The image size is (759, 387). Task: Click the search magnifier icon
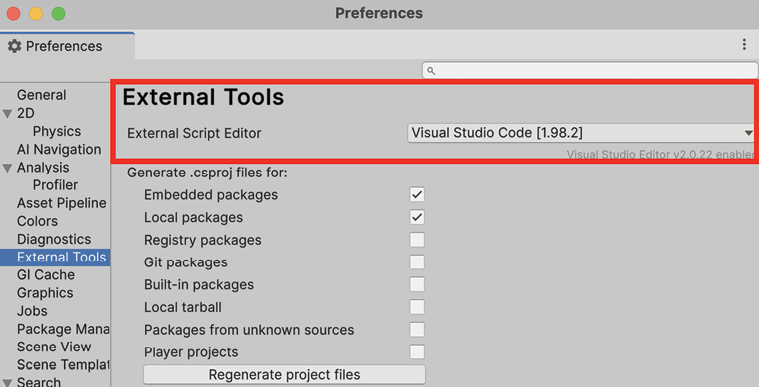click(x=431, y=71)
